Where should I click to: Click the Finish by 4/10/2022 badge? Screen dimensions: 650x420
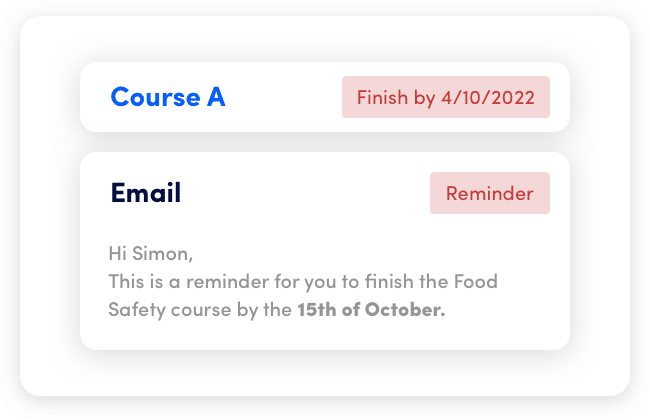coord(446,97)
